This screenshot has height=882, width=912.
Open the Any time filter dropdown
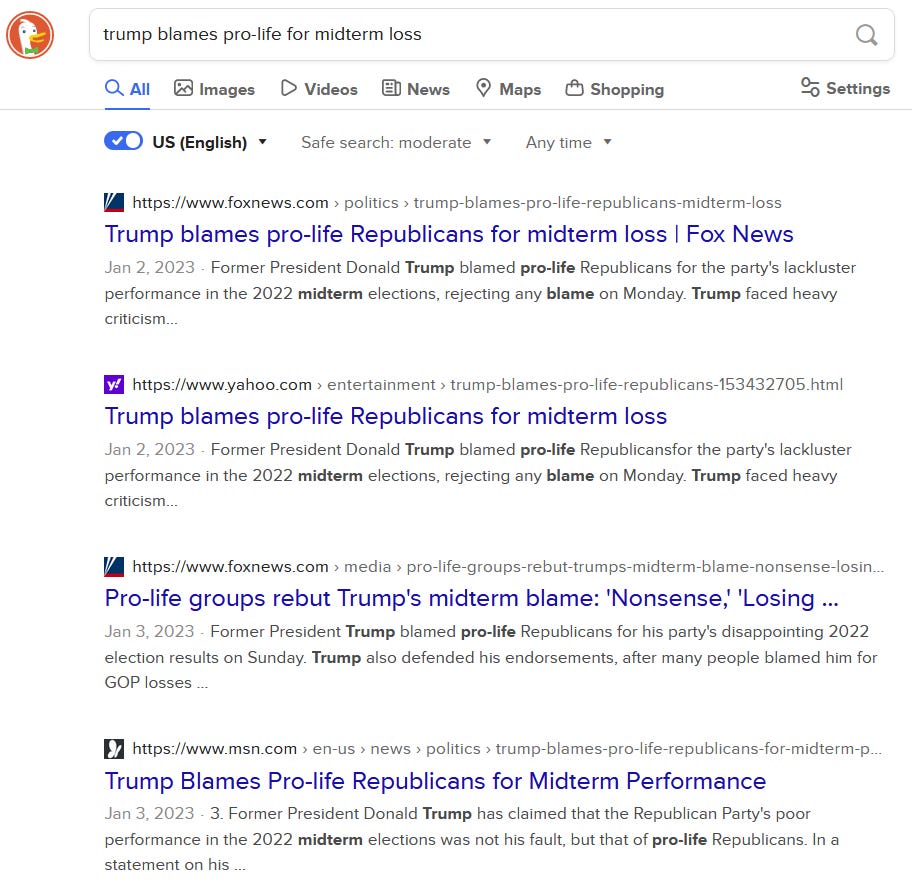[x=568, y=143]
